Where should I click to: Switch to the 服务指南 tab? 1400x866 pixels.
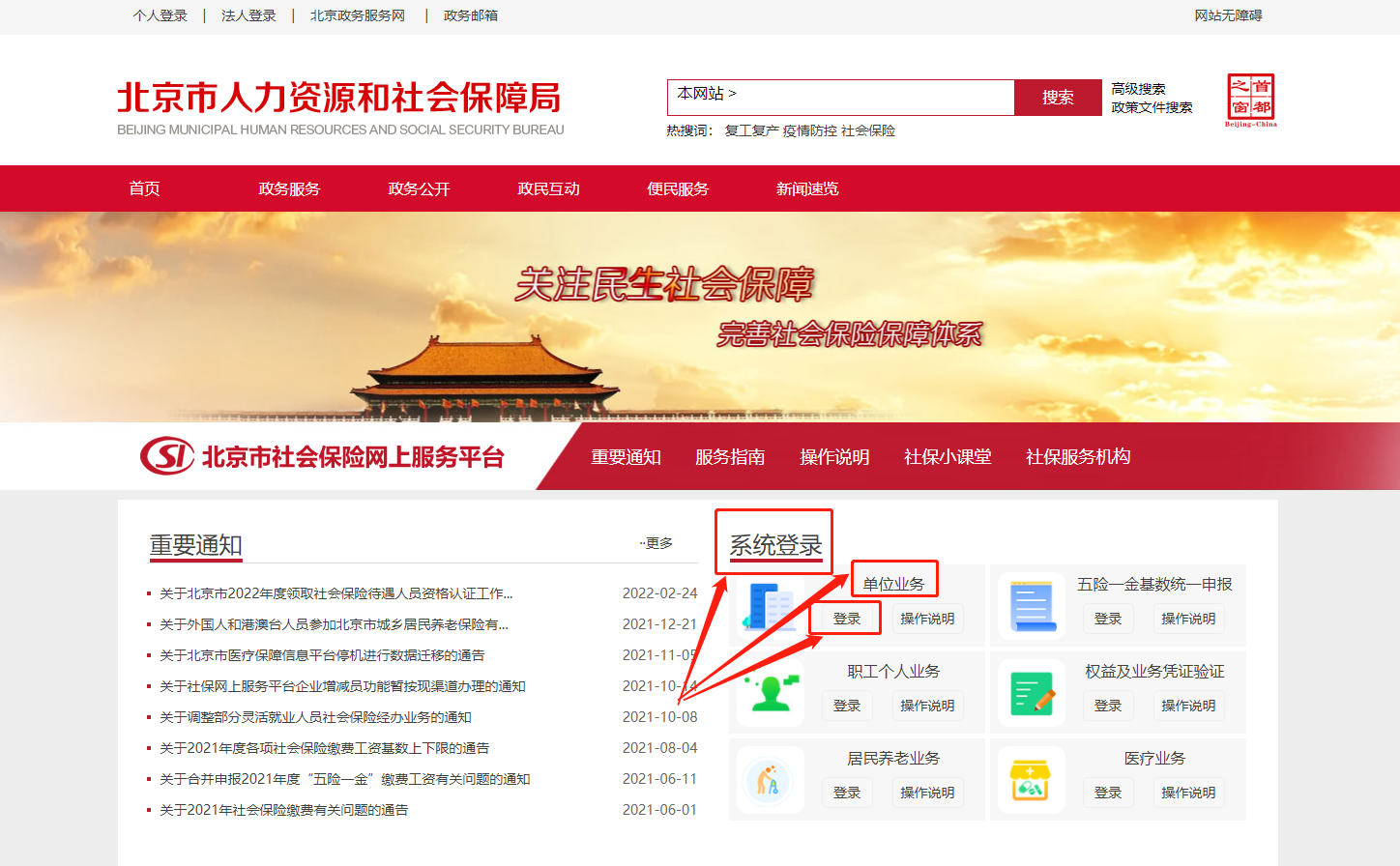[730, 457]
